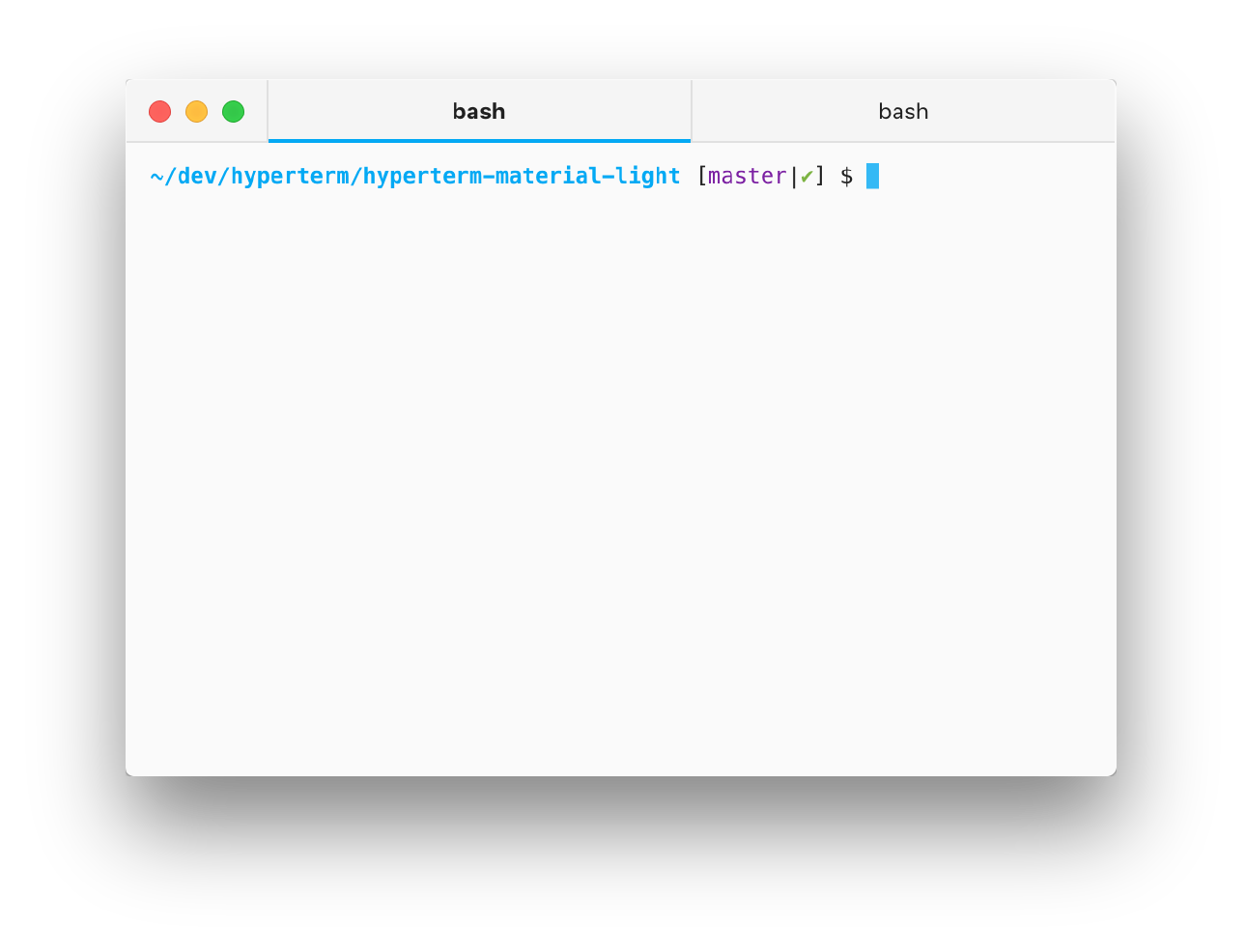
Task: Switch to the active first bash tab
Action: click(x=479, y=111)
